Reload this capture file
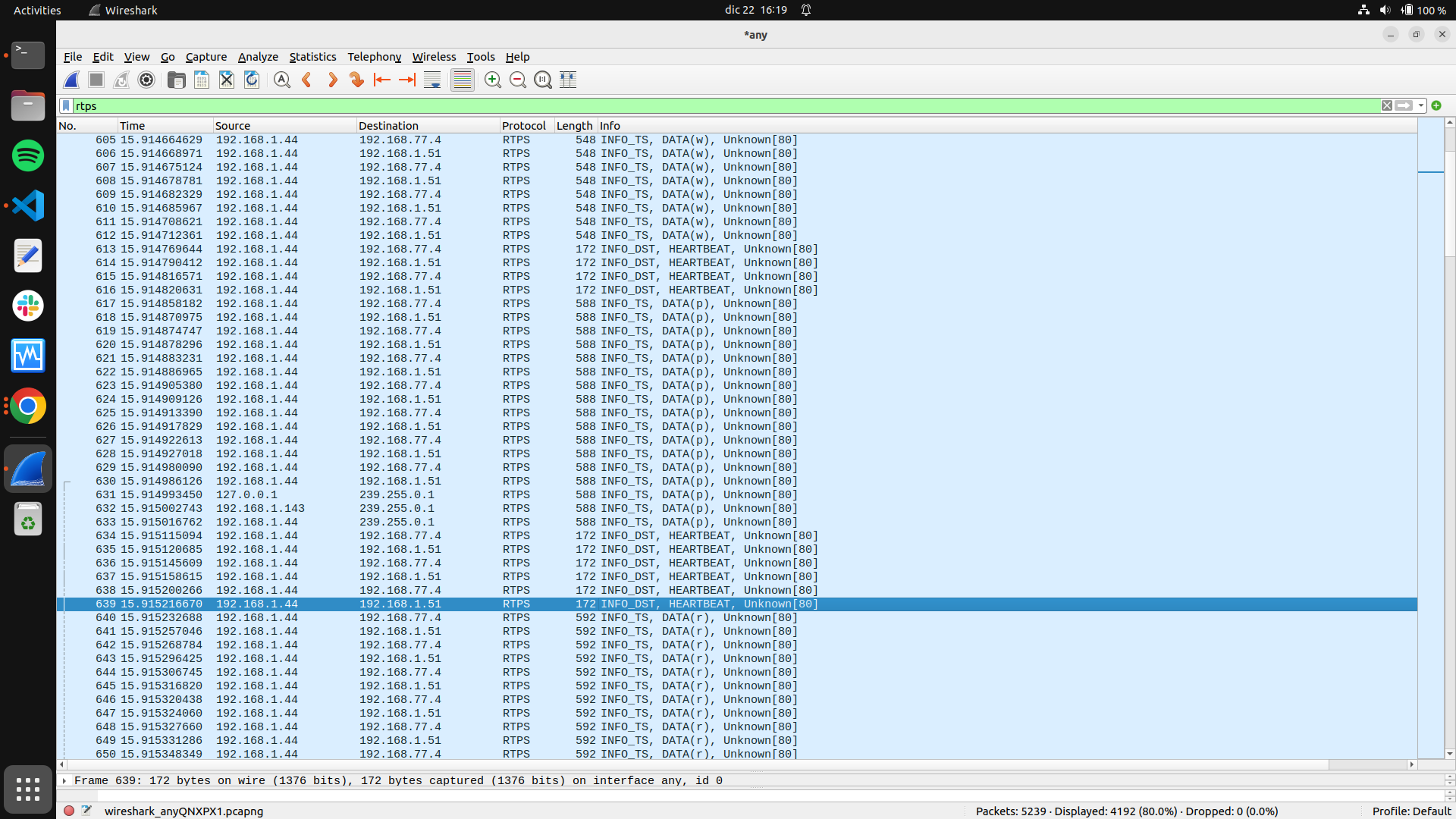1456x819 pixels. point(252,80)
